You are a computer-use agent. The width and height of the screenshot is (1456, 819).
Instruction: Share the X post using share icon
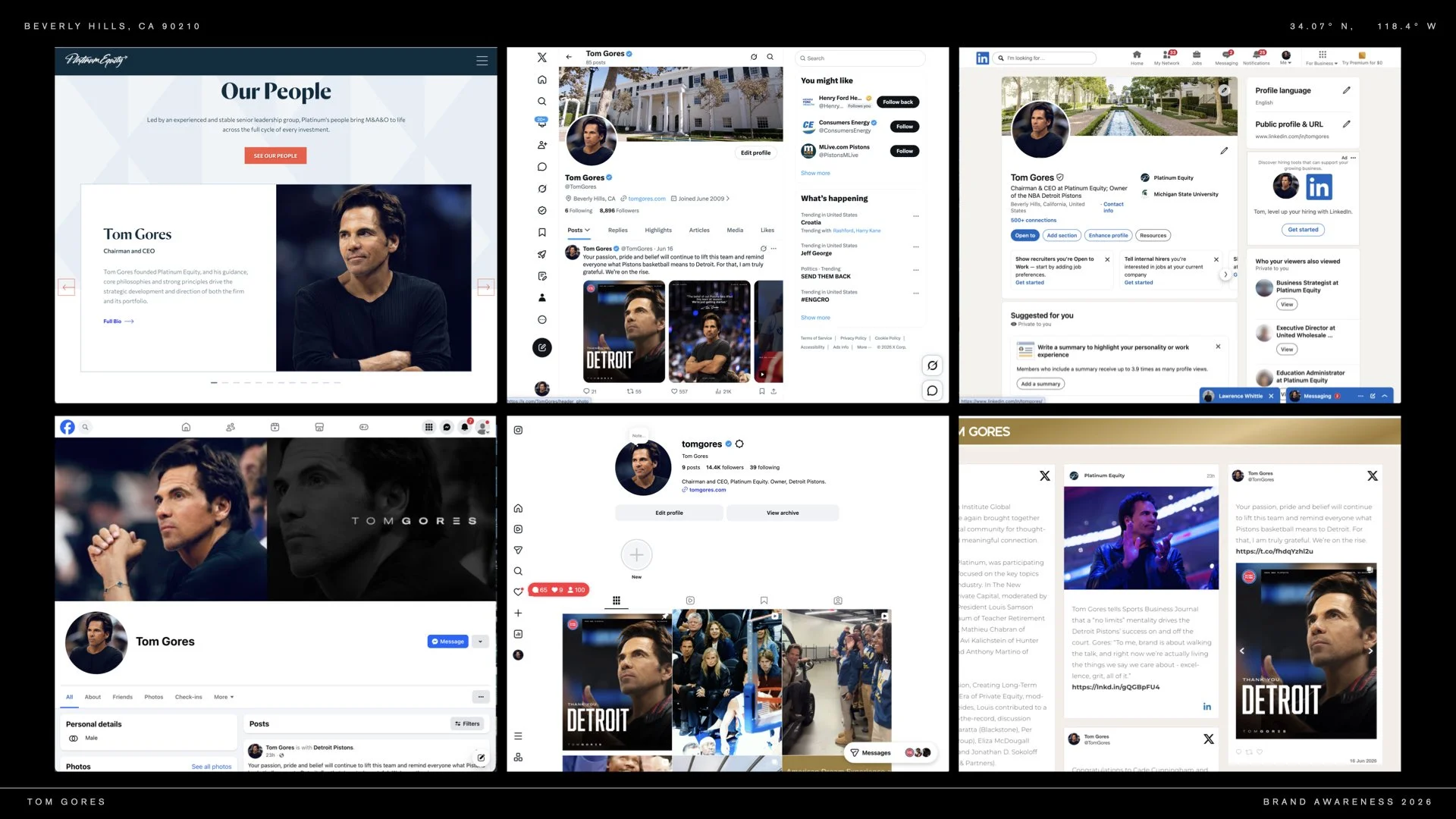(773, 391)
